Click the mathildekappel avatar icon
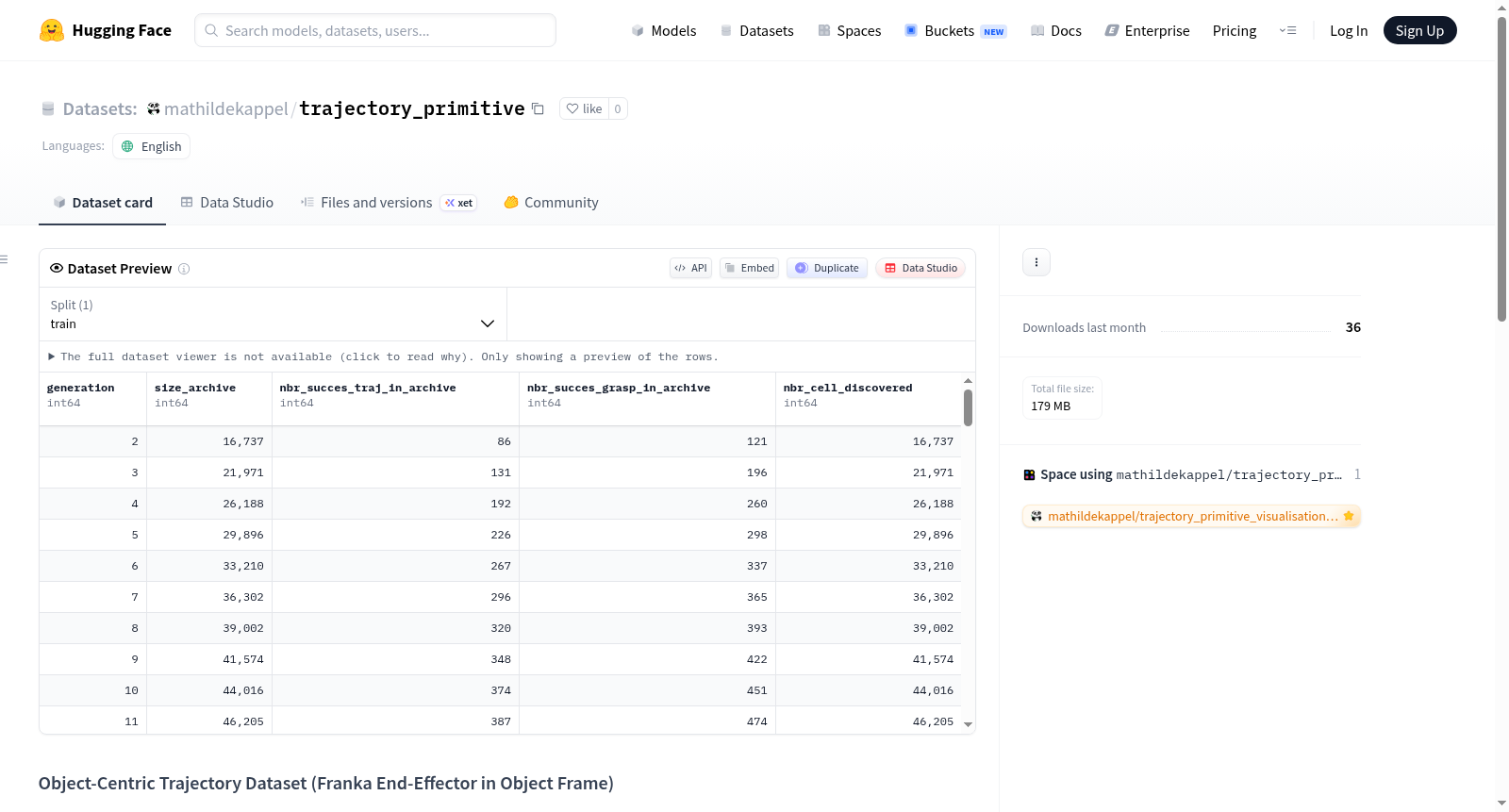The image size is (1509, 812). click(x=154, y=108)
